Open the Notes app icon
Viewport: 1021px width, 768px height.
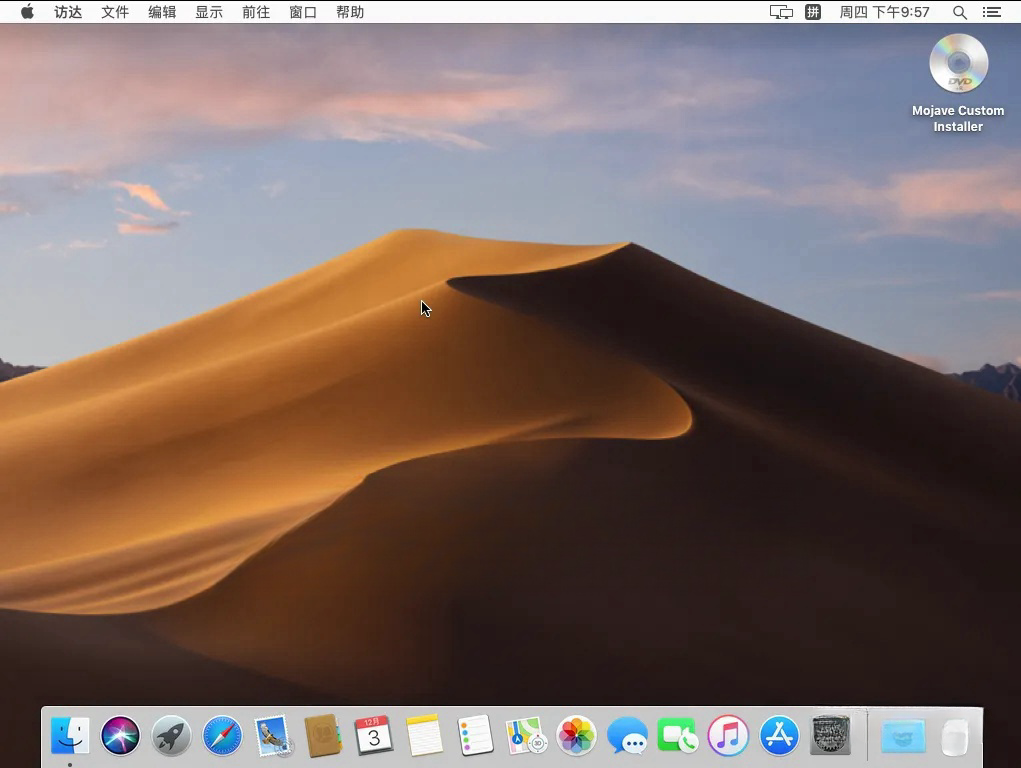pyautogui.click(x=425, y=735)
